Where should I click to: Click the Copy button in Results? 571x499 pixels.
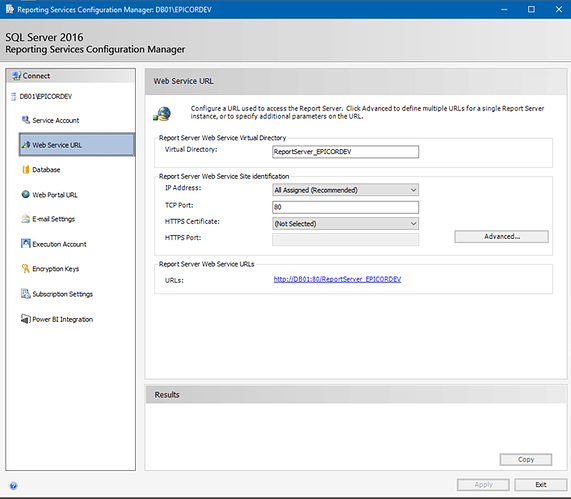[525, 459]
